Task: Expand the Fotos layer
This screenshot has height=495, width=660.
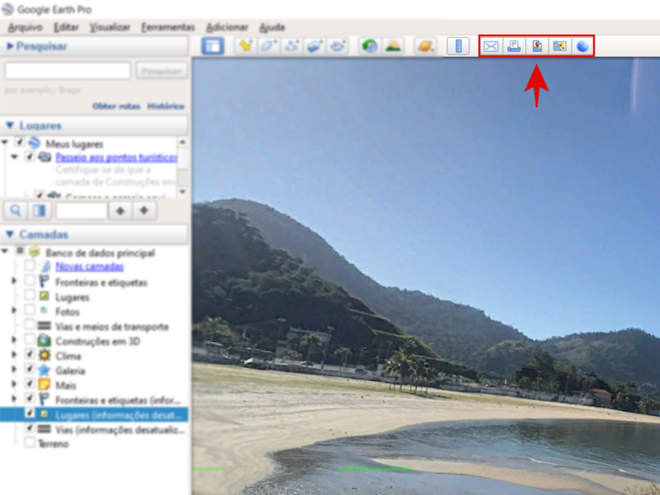Action: [14, 310]
